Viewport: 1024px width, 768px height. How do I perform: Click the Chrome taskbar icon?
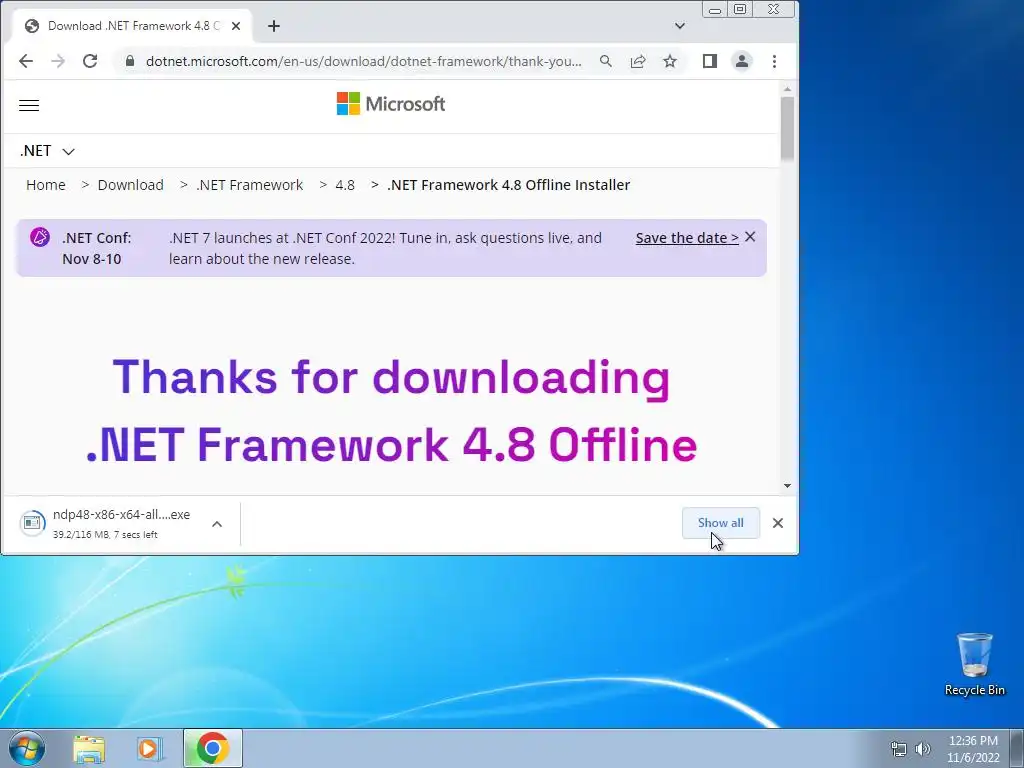tap(212, 748)
